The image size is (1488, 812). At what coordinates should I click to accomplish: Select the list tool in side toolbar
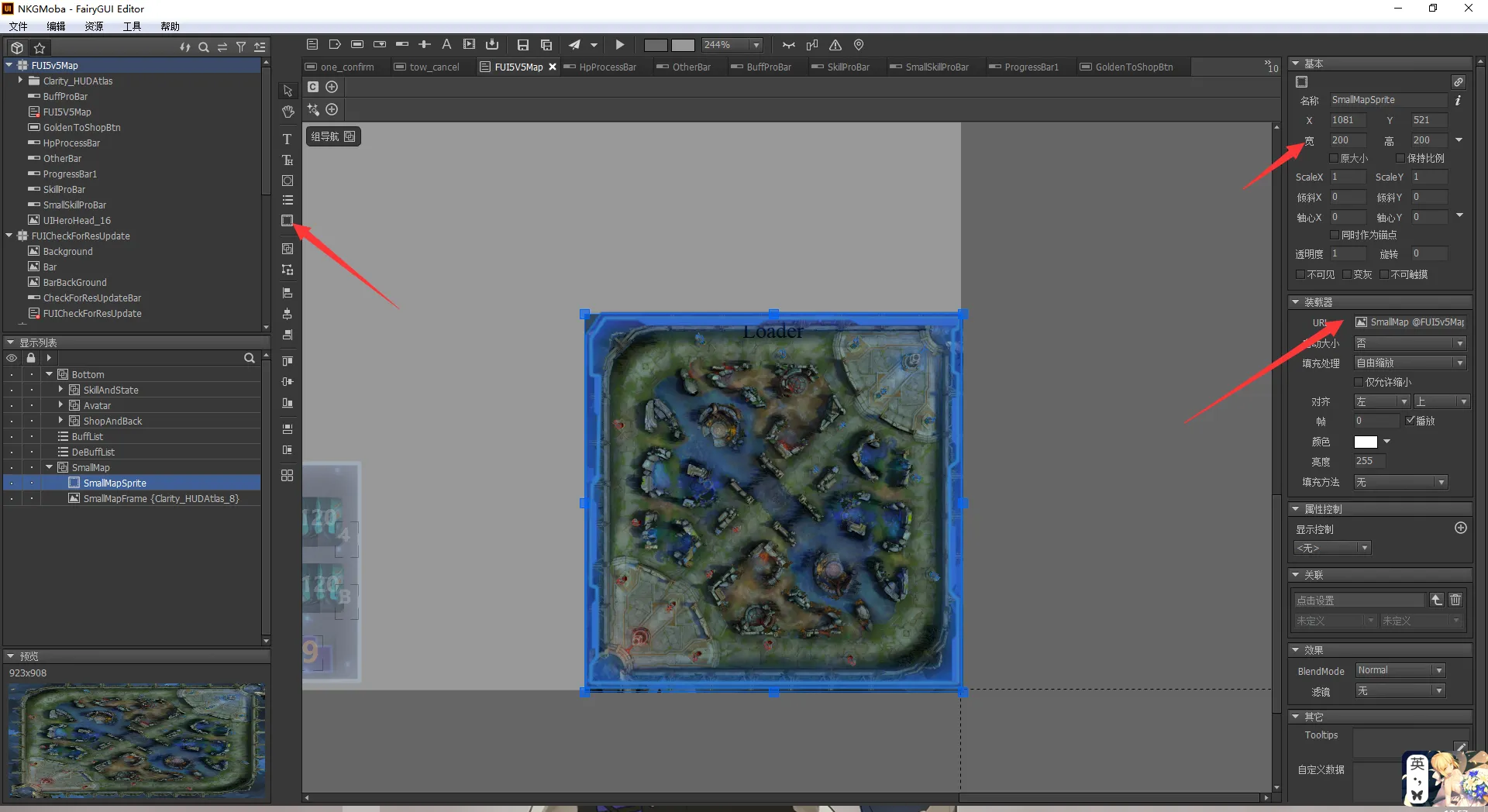click(288, 200)
